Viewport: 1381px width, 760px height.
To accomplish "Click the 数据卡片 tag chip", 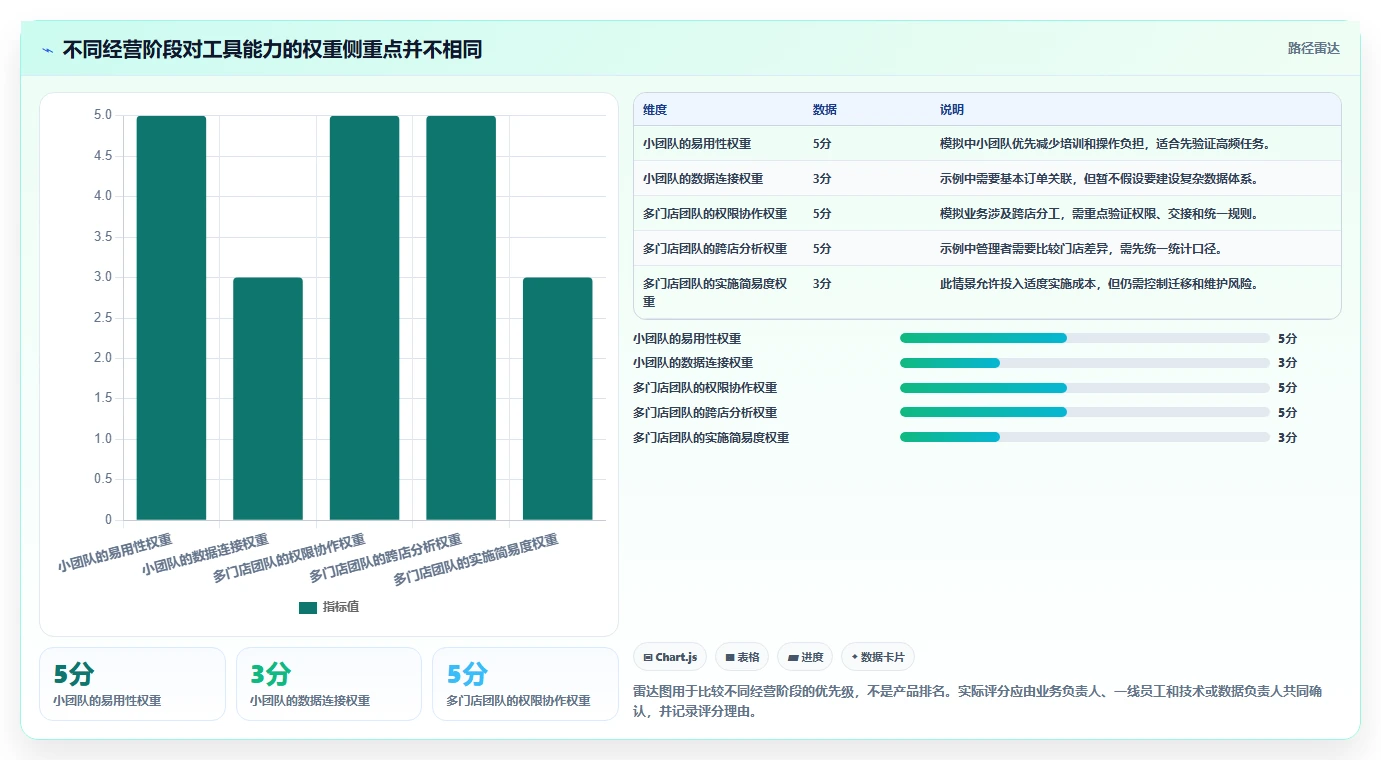I will tap(878, 657).
